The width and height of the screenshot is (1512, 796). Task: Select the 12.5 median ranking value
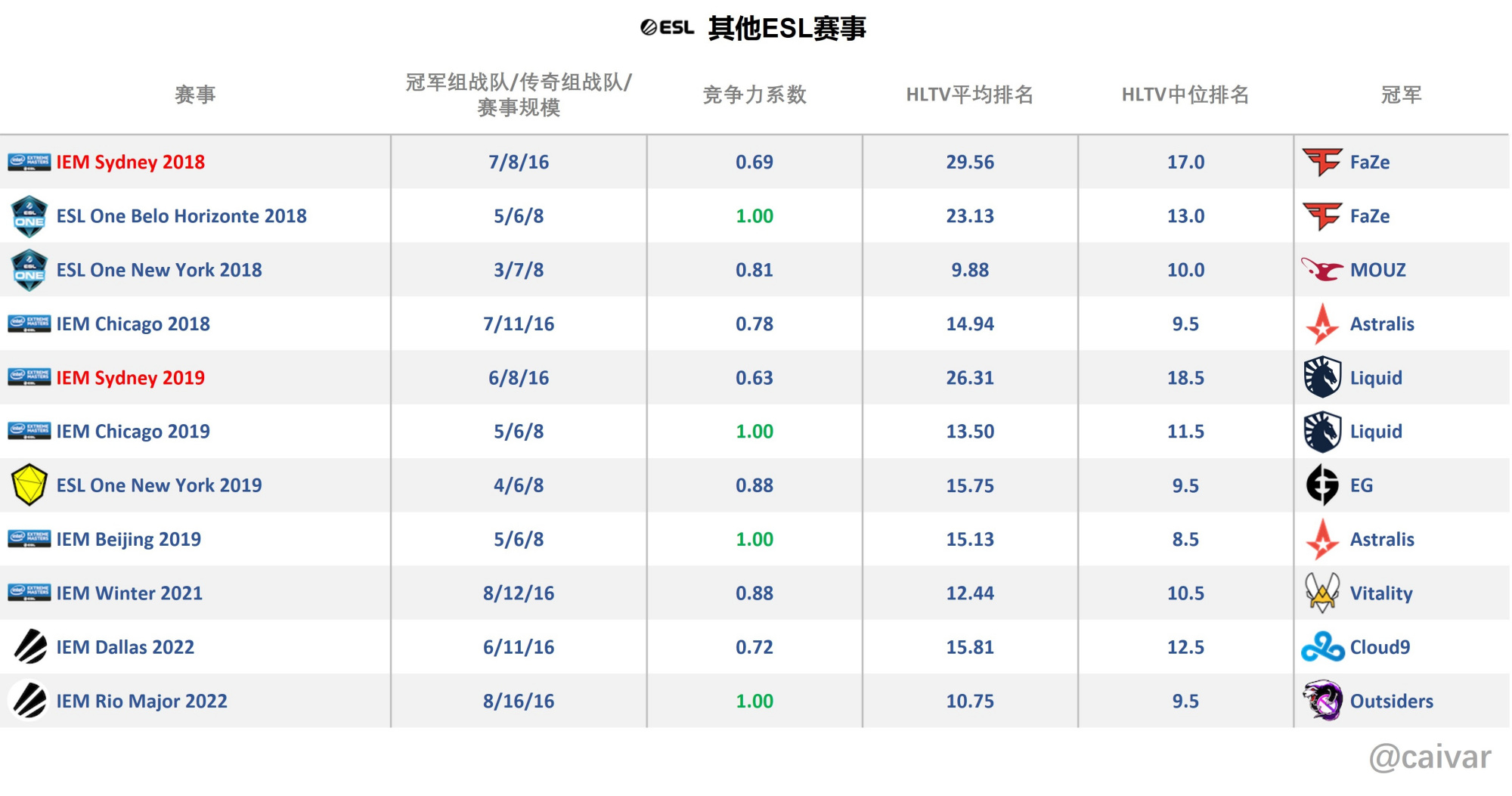1185,647
